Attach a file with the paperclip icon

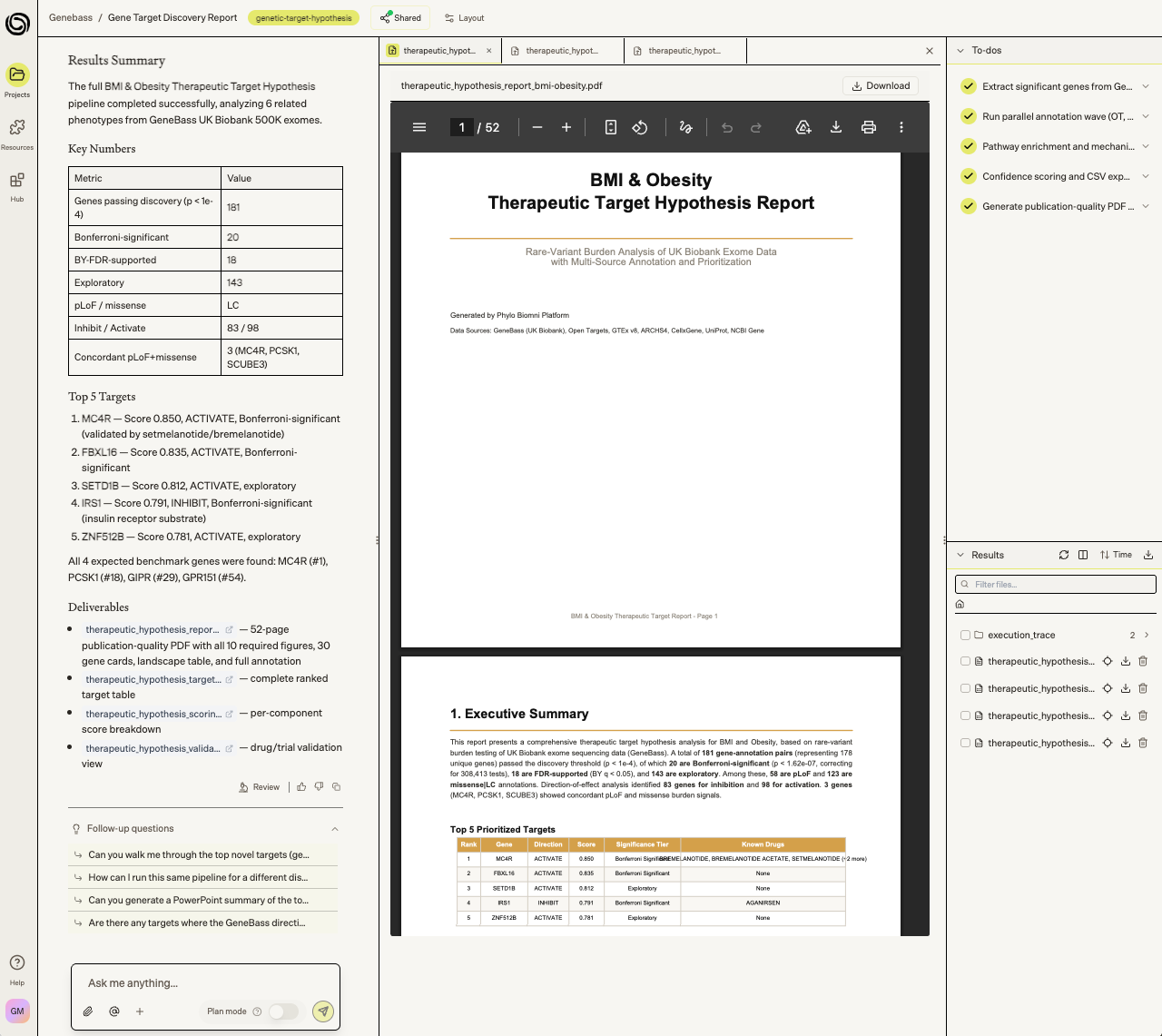pos(88,1011)
